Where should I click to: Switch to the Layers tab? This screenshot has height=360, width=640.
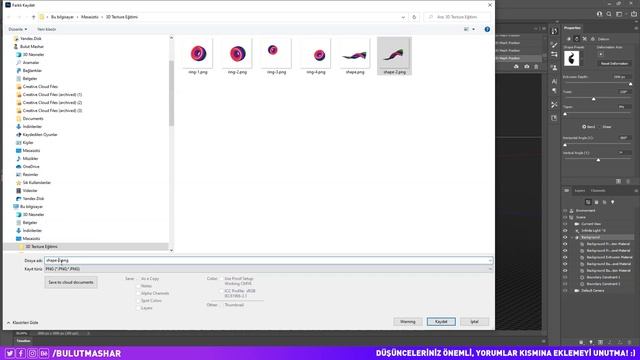tap(580, 191)
